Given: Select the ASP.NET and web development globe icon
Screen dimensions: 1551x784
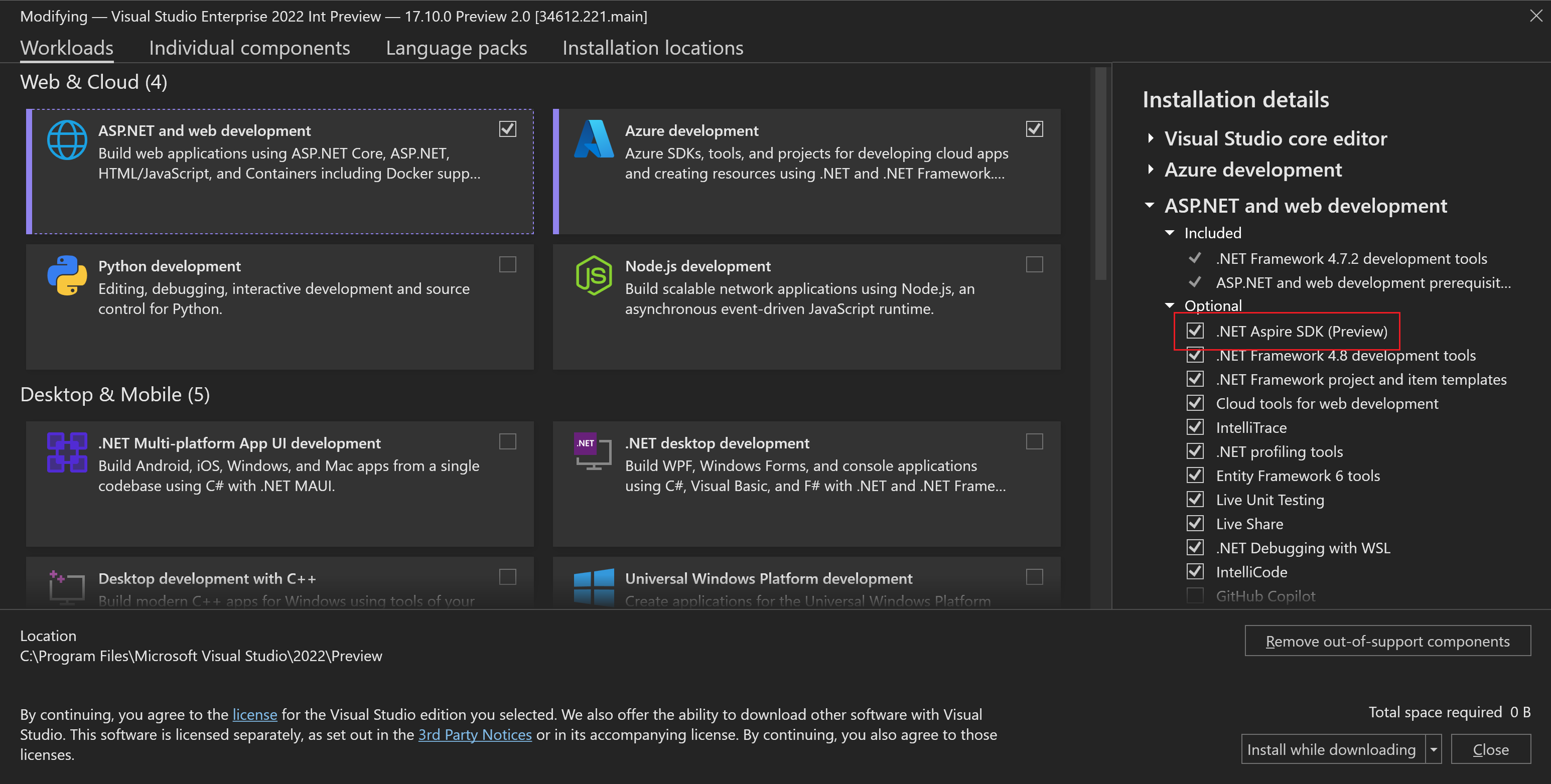Looking at the screenshot, I should (66, 139).
